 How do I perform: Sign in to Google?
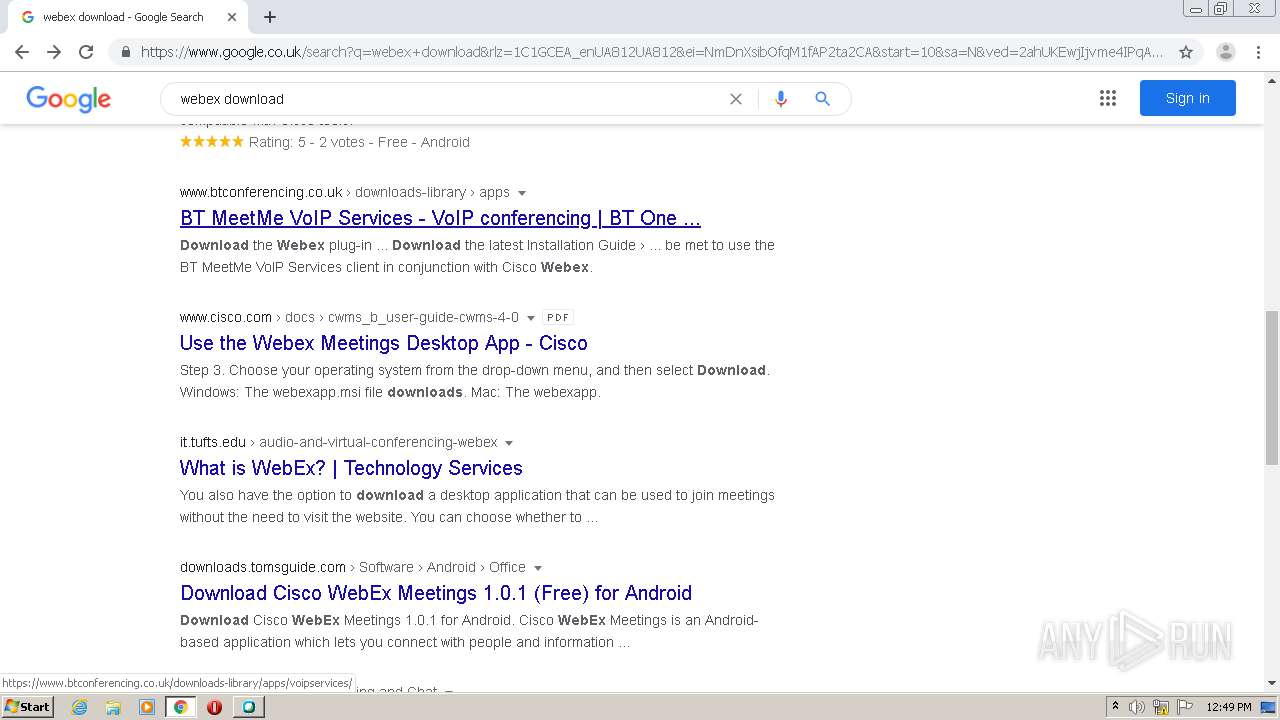tap(1187, 98)
